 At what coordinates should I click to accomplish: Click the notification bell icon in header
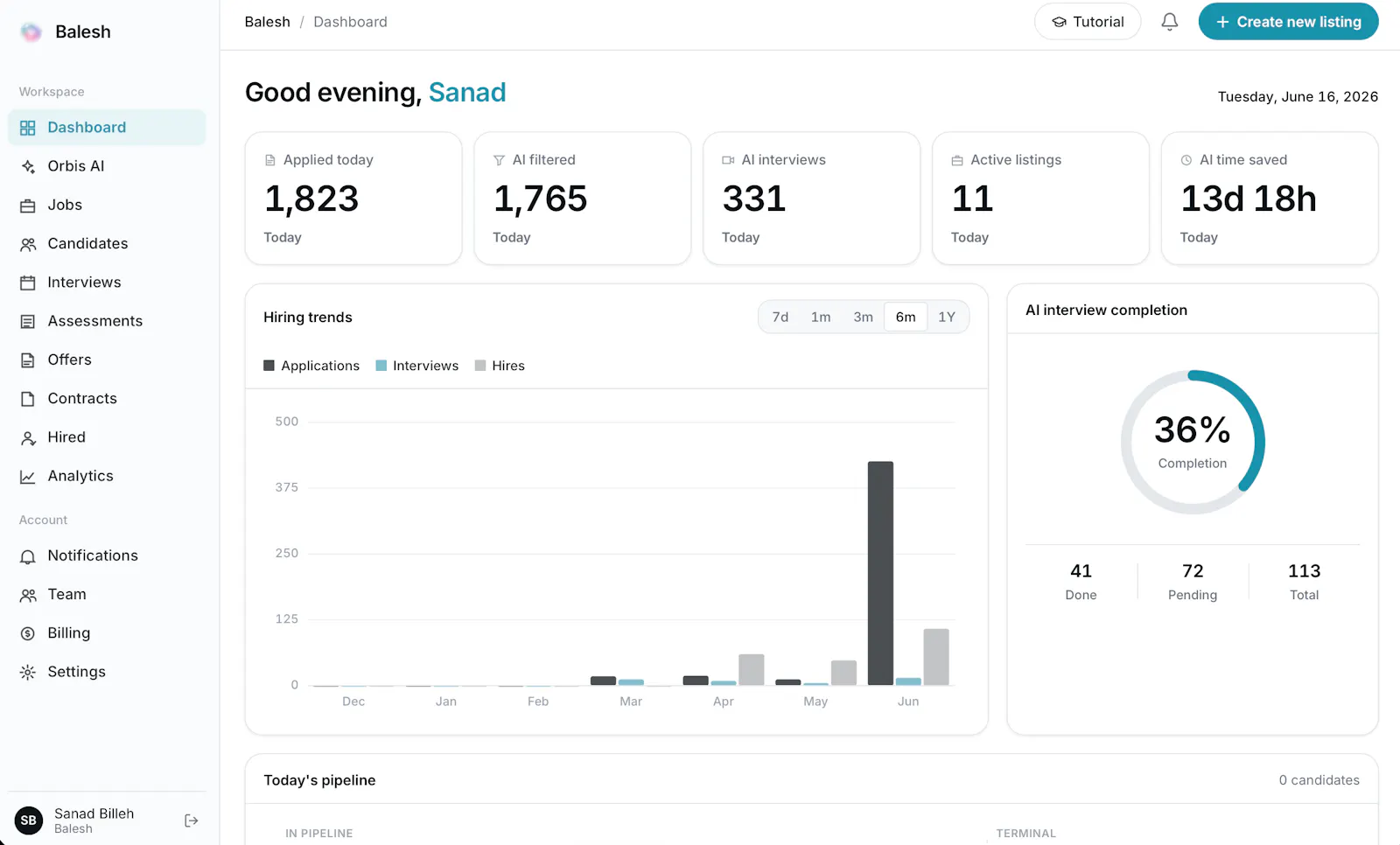click(x=1169, y=22)
